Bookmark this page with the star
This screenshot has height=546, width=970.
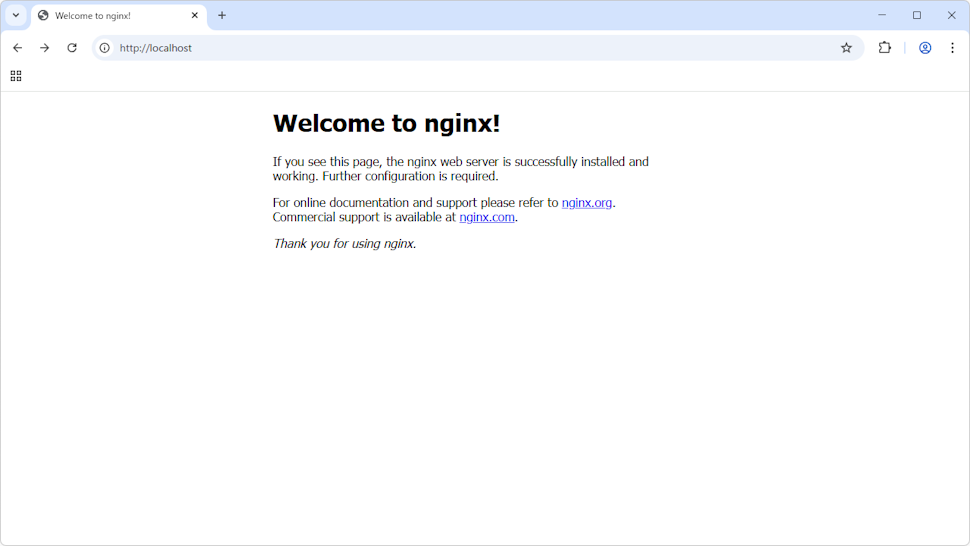pyautogui.click(x=846, y=48)
